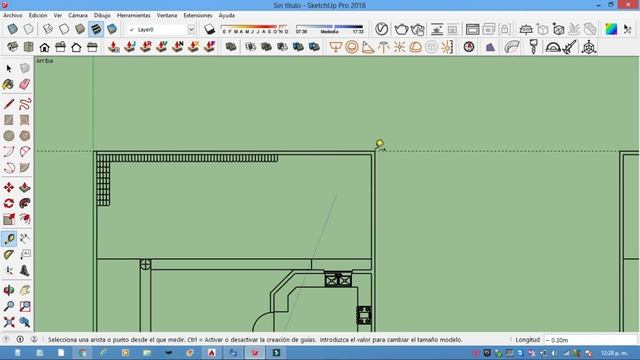Select the Zoom Window tool
The image size is (640, 360).
tap(25, 306)
